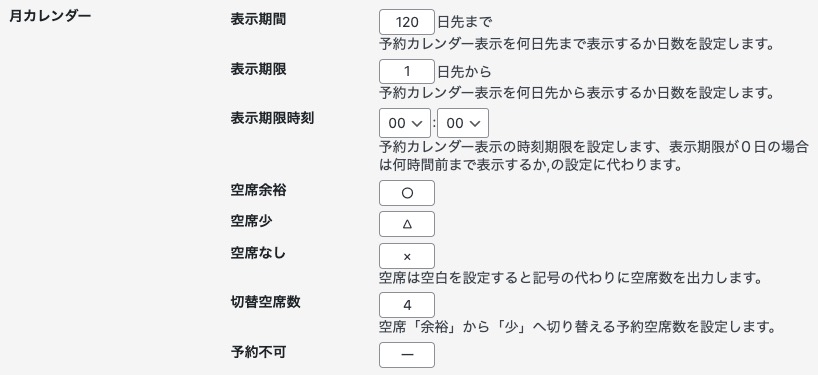
Task: Select the 空席なし field showing ×
Action: [407, 256]
